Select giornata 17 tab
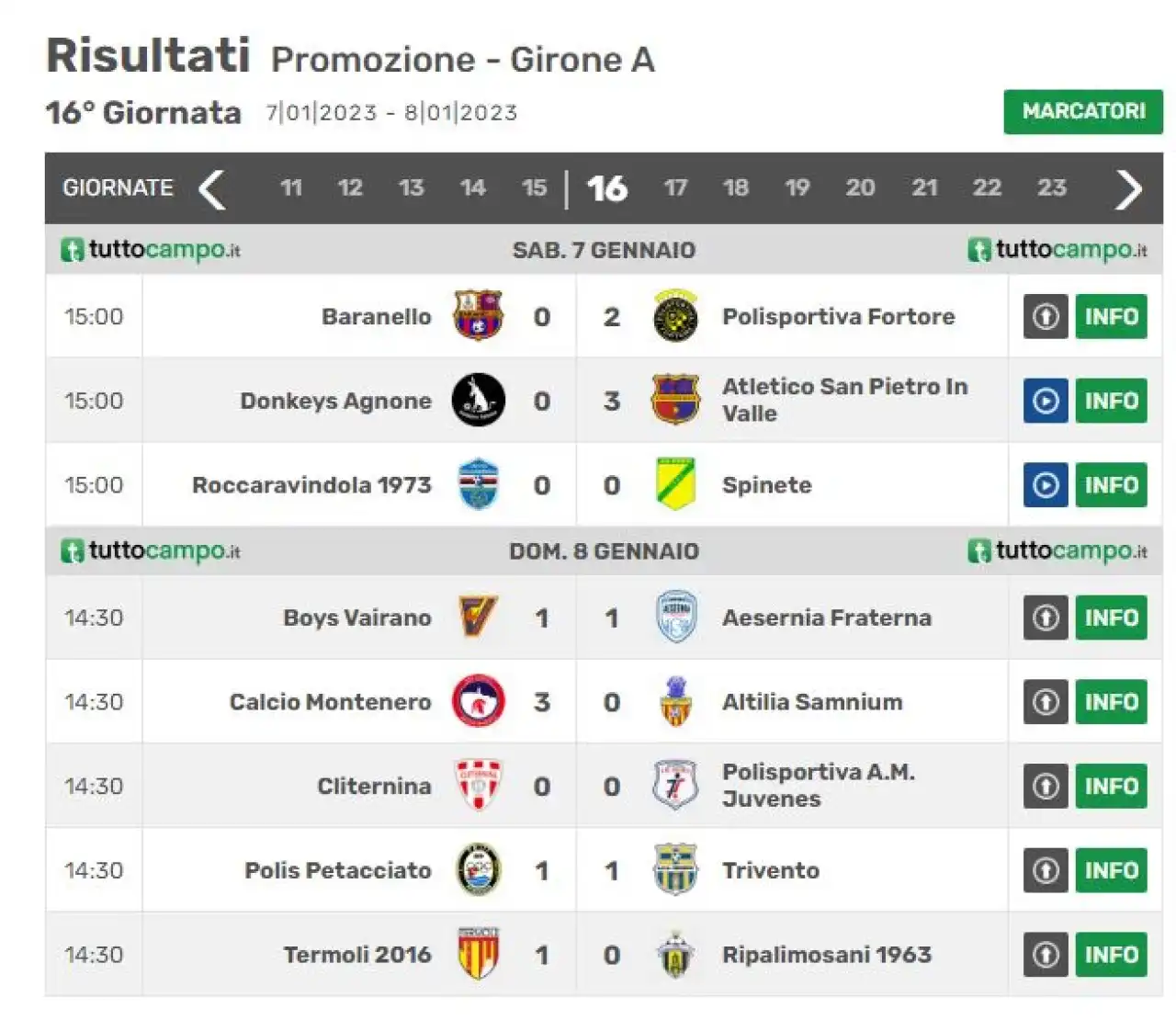Viewport: 1176px width, 1020px height. pyautogui.click(x=675, y=188)
